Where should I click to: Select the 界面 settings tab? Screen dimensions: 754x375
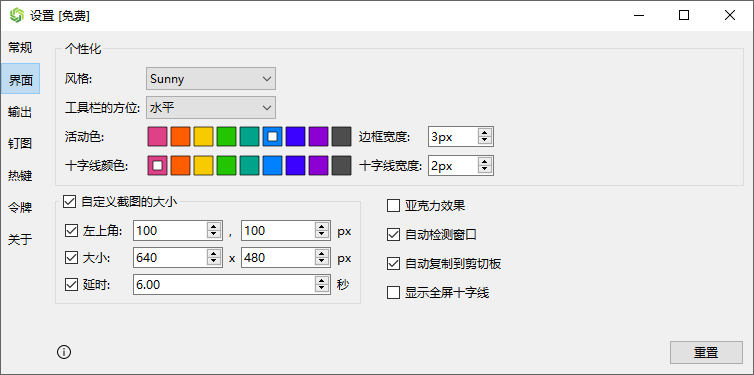click(x=20, y=79)
